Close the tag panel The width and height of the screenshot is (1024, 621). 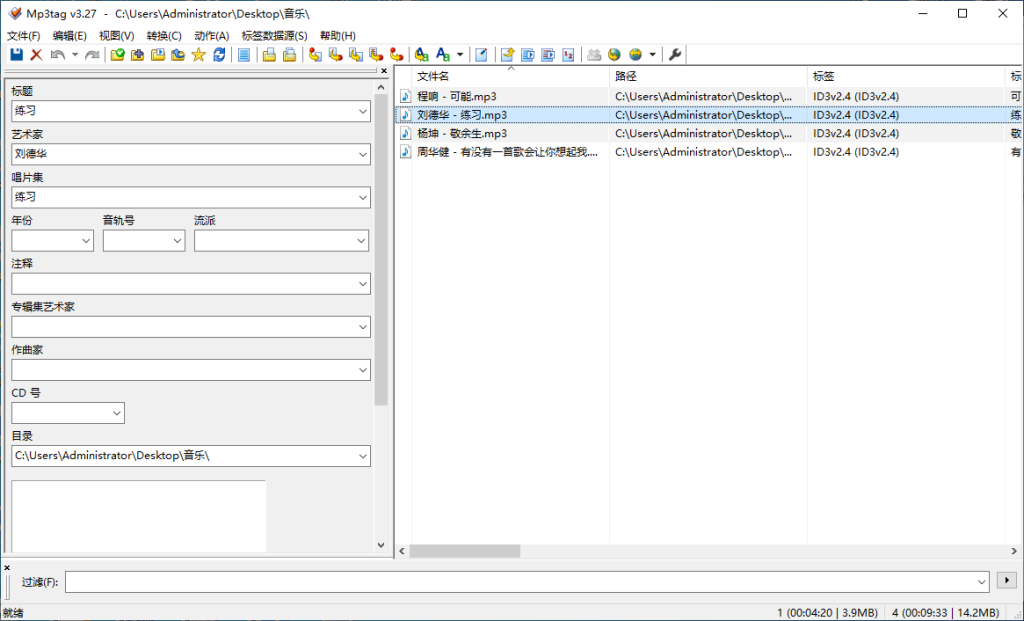pyautogui.click(x=384, y=71)
